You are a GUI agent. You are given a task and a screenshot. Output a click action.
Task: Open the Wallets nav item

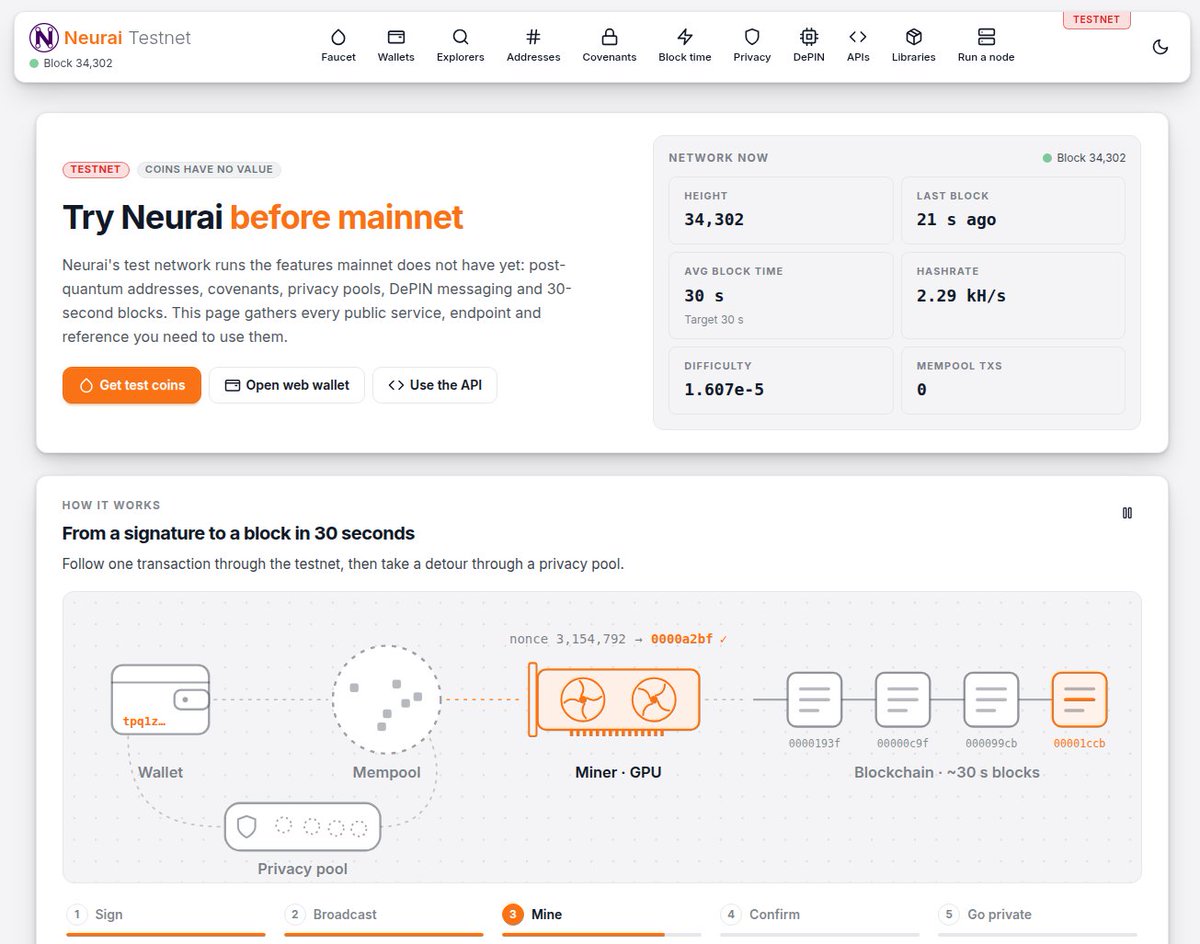pyautogui.click(x=396, y=46)
